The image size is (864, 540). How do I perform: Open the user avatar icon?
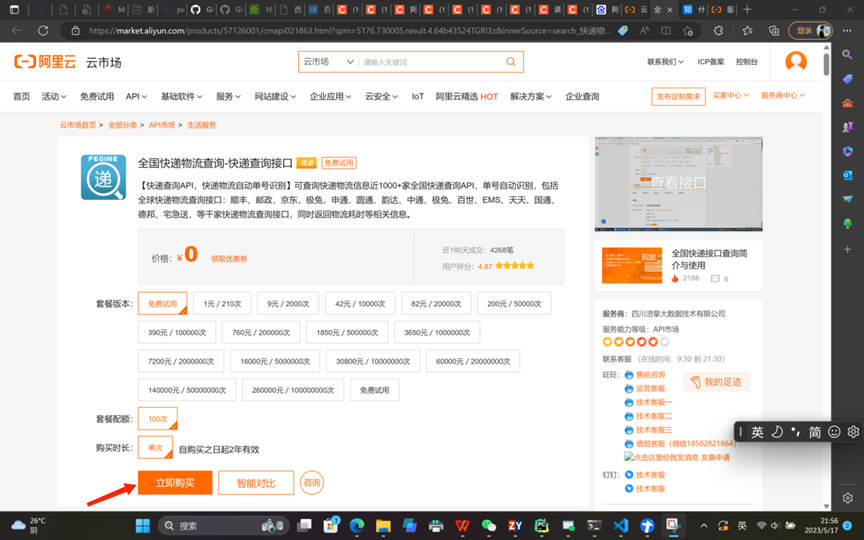click(x=796, y=61)
